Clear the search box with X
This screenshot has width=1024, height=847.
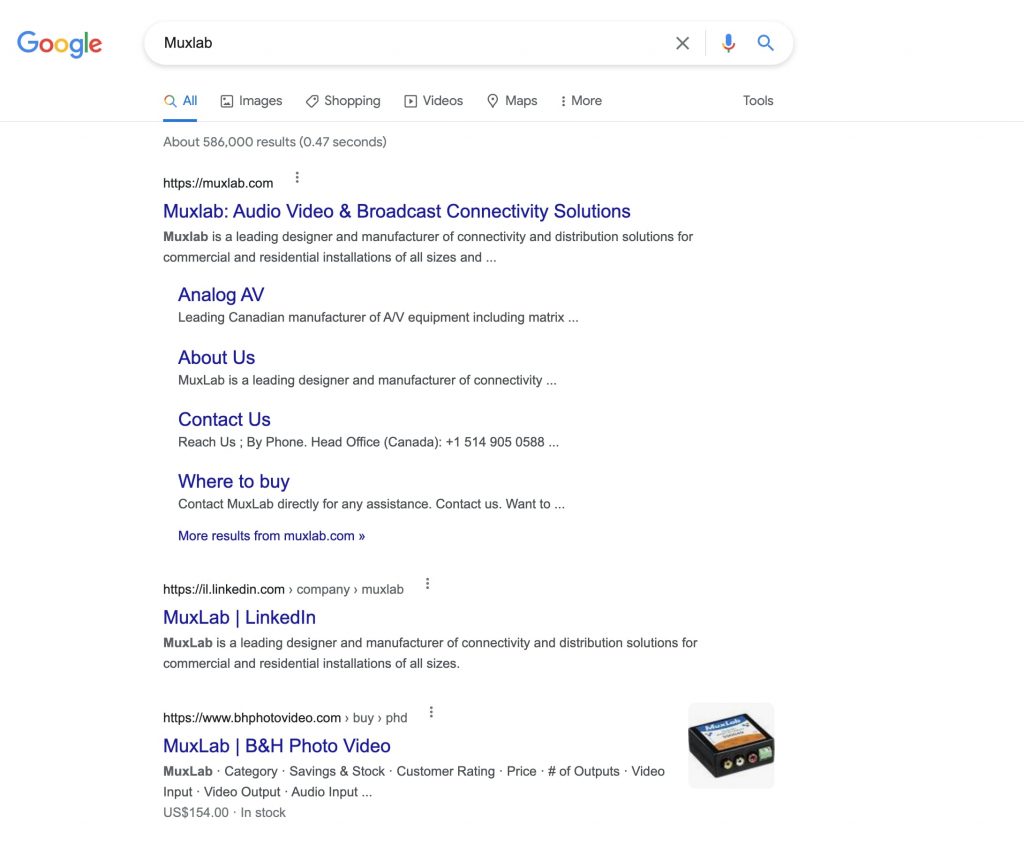pos(682,43)
